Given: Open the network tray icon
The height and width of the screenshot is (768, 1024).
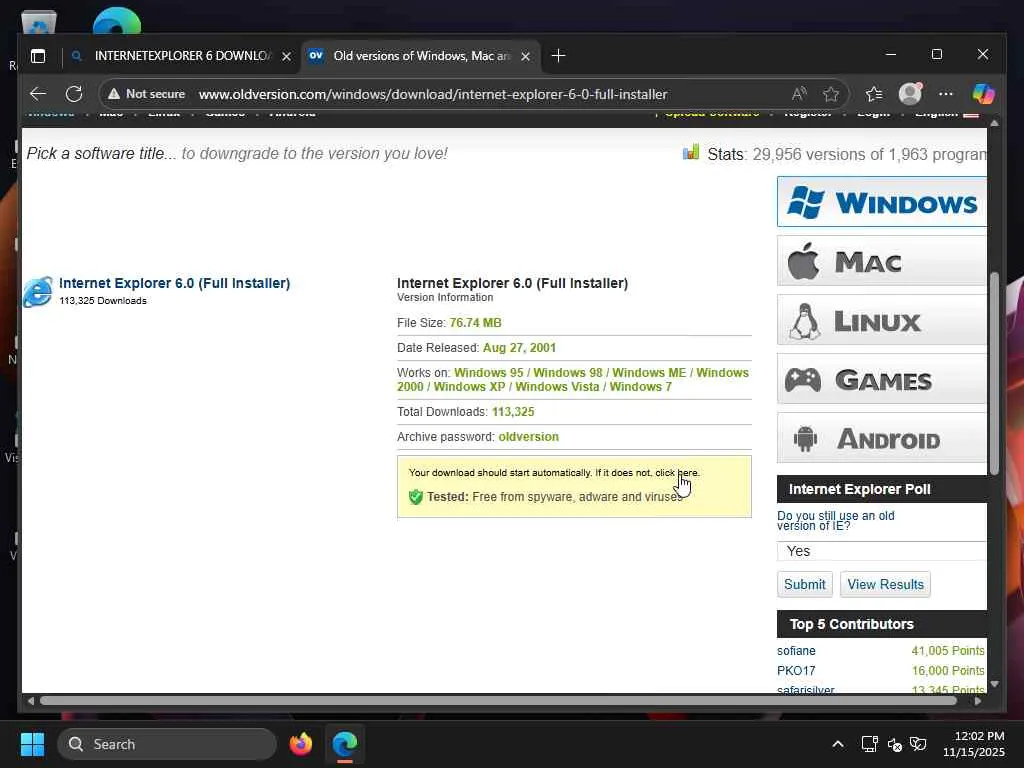Looking at the screenshot, I should coord(869,744).
